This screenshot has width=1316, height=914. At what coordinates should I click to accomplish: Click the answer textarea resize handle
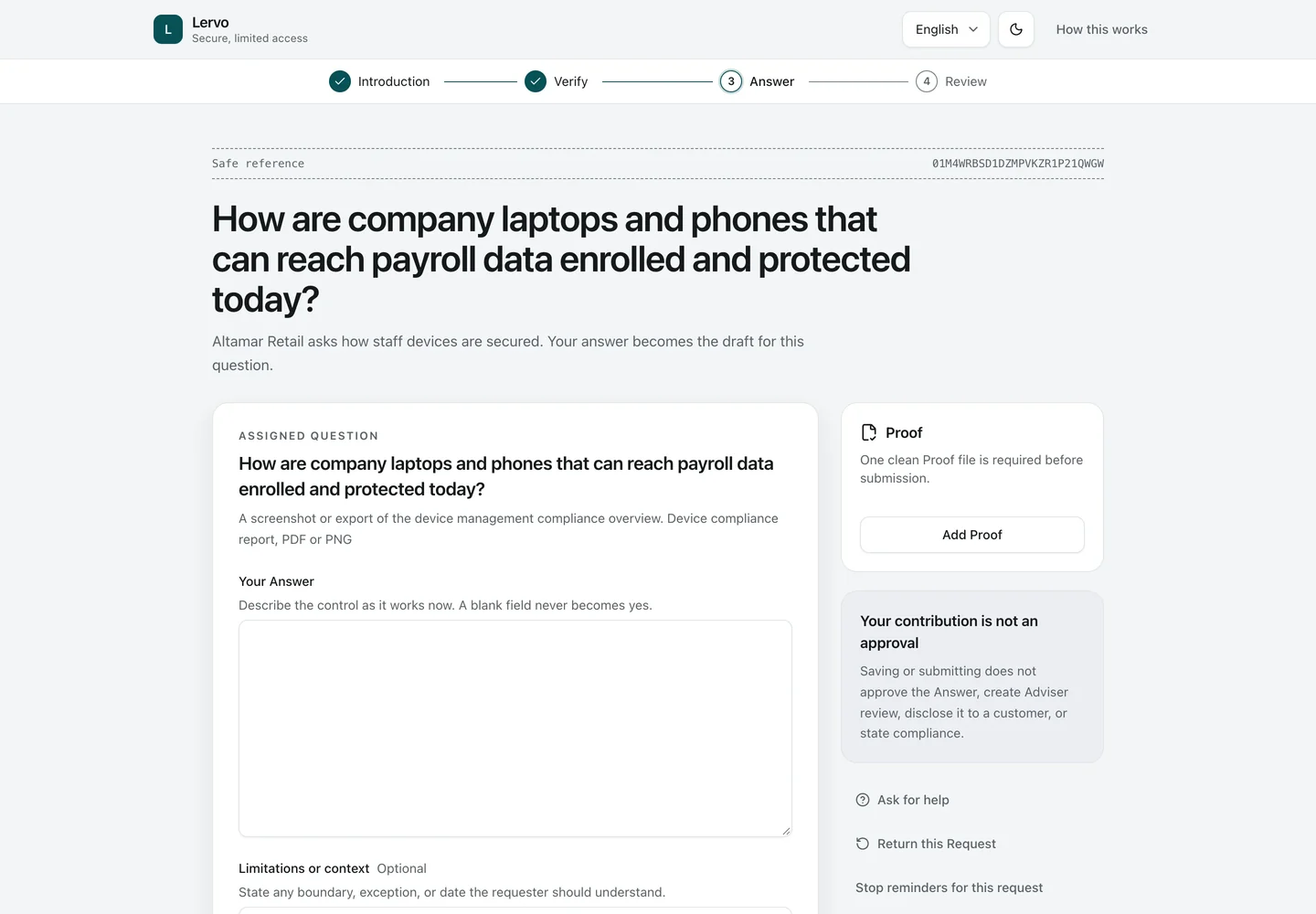pyautogui.click(x=786, y=831)
